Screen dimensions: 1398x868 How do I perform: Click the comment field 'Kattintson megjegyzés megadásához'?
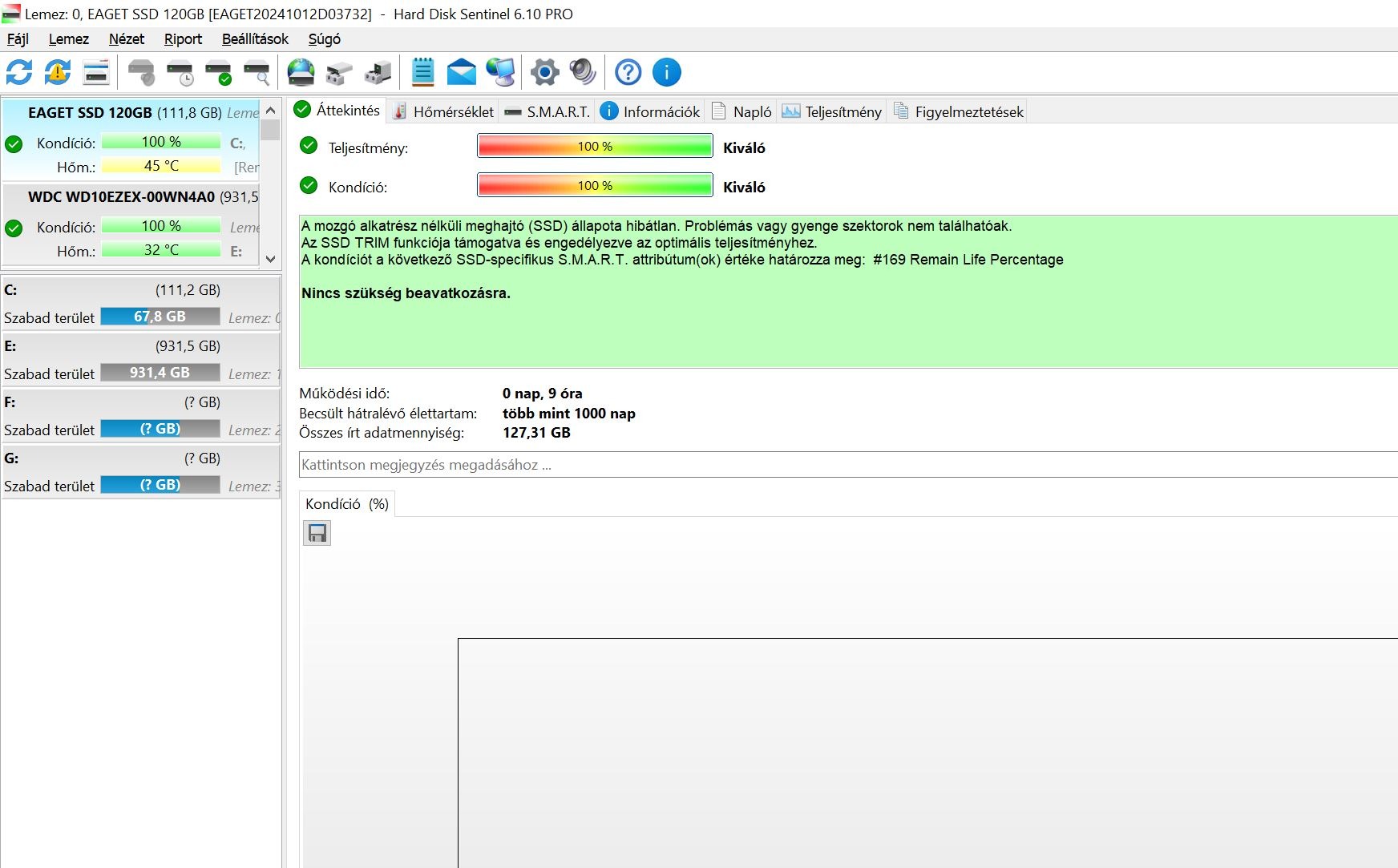pyautogui.click(x=848, y=465)
